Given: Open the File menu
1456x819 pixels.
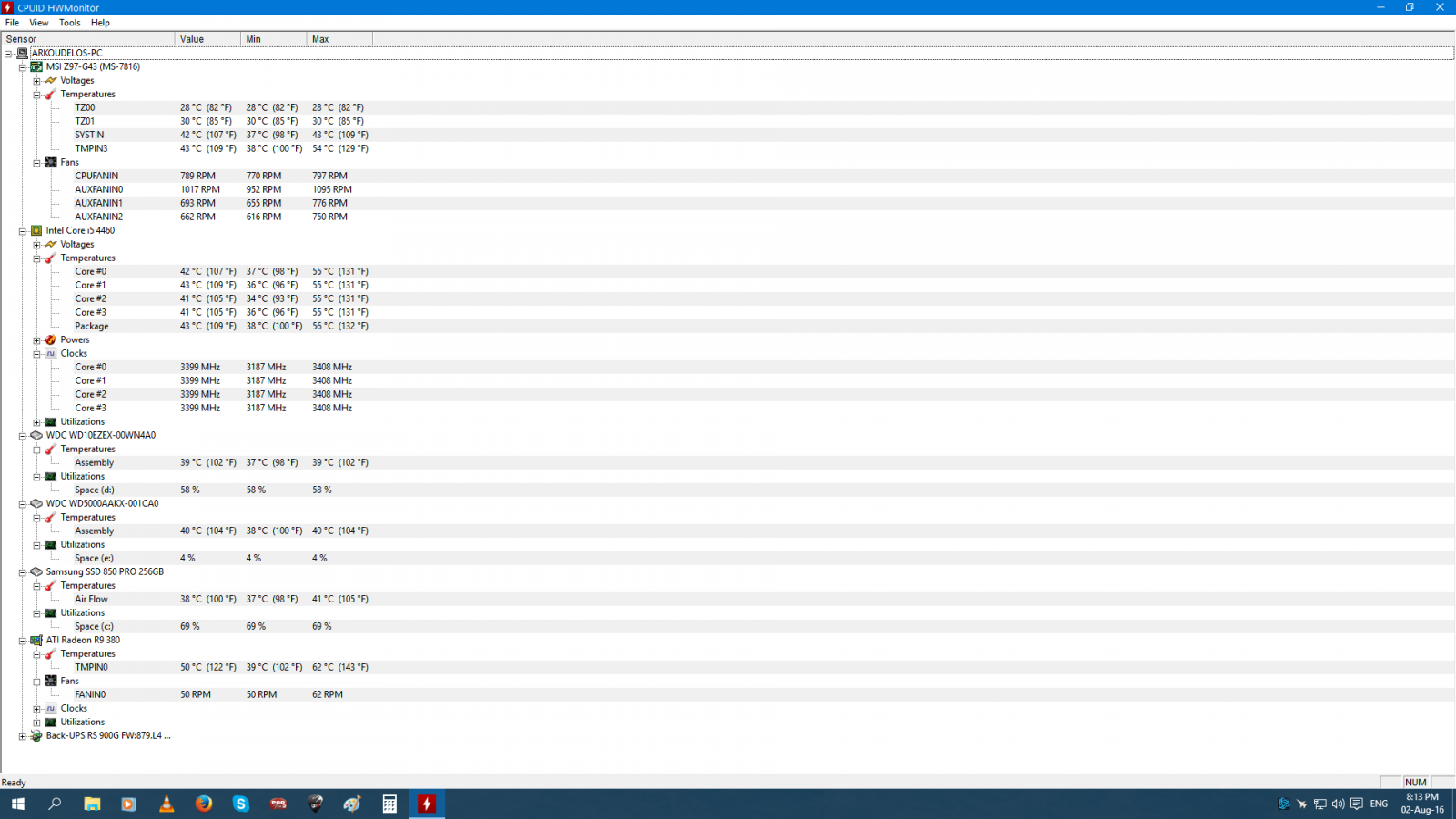Looking at the screenshot, I should click(x=12, y=23).
